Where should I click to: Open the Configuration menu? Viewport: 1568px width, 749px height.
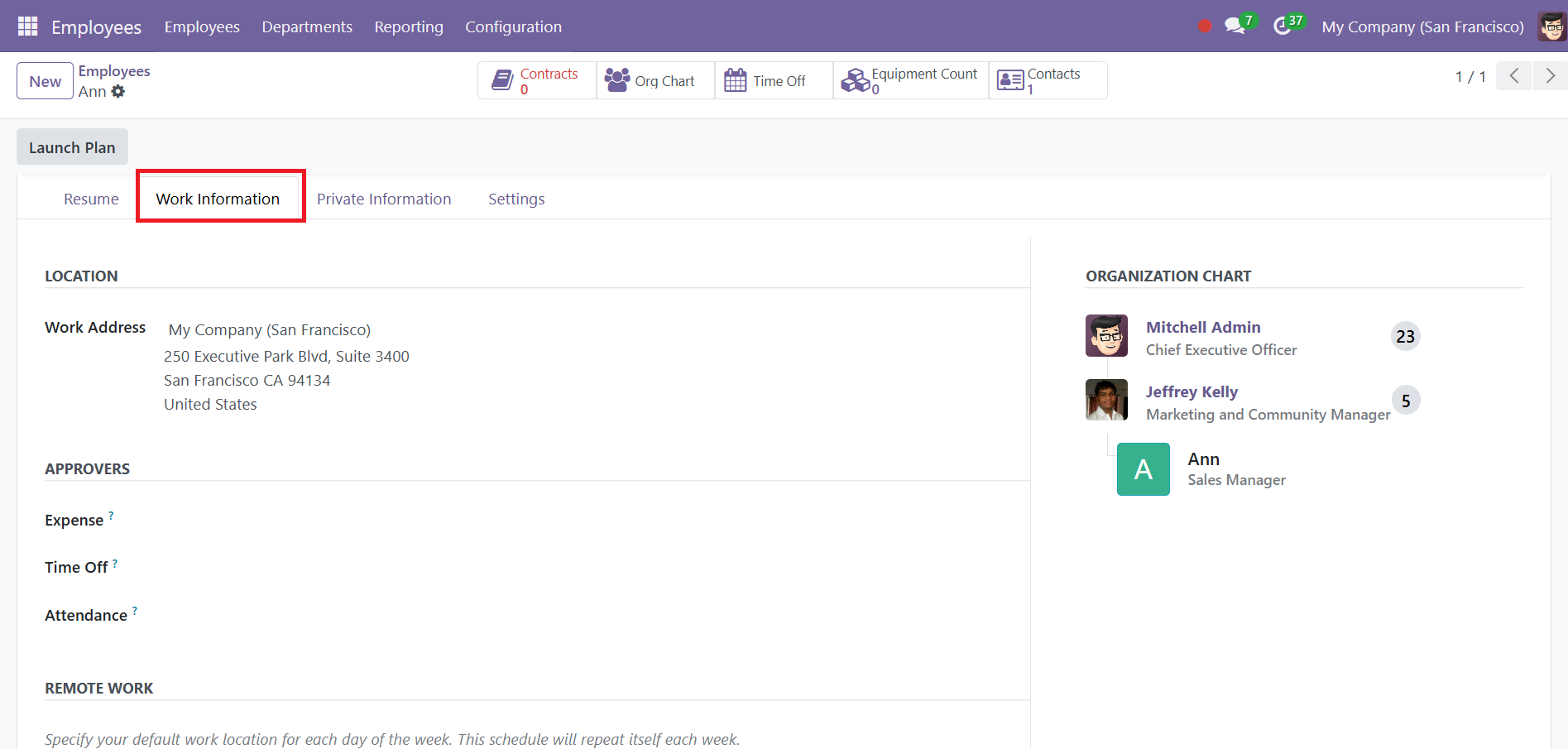pyautogui.click(x=513, y=26)
